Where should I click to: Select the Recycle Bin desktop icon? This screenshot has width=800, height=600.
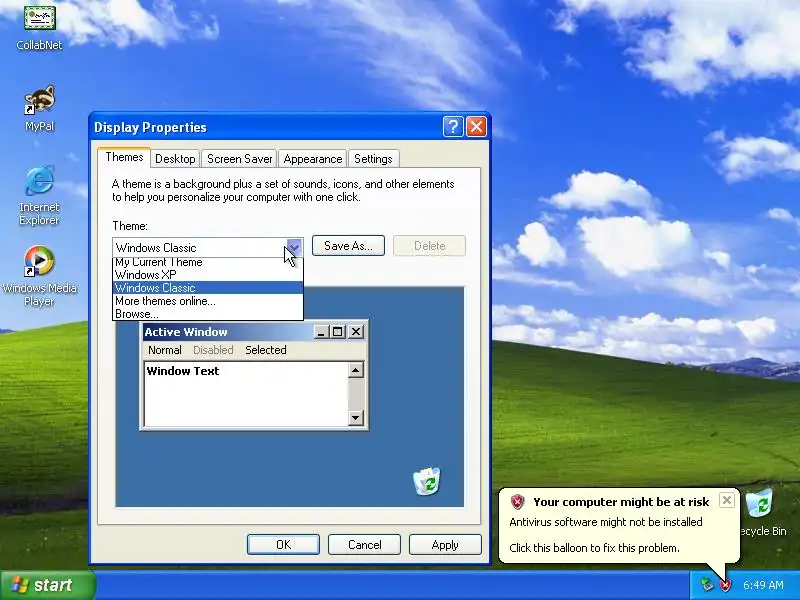[x=763, y=513]
